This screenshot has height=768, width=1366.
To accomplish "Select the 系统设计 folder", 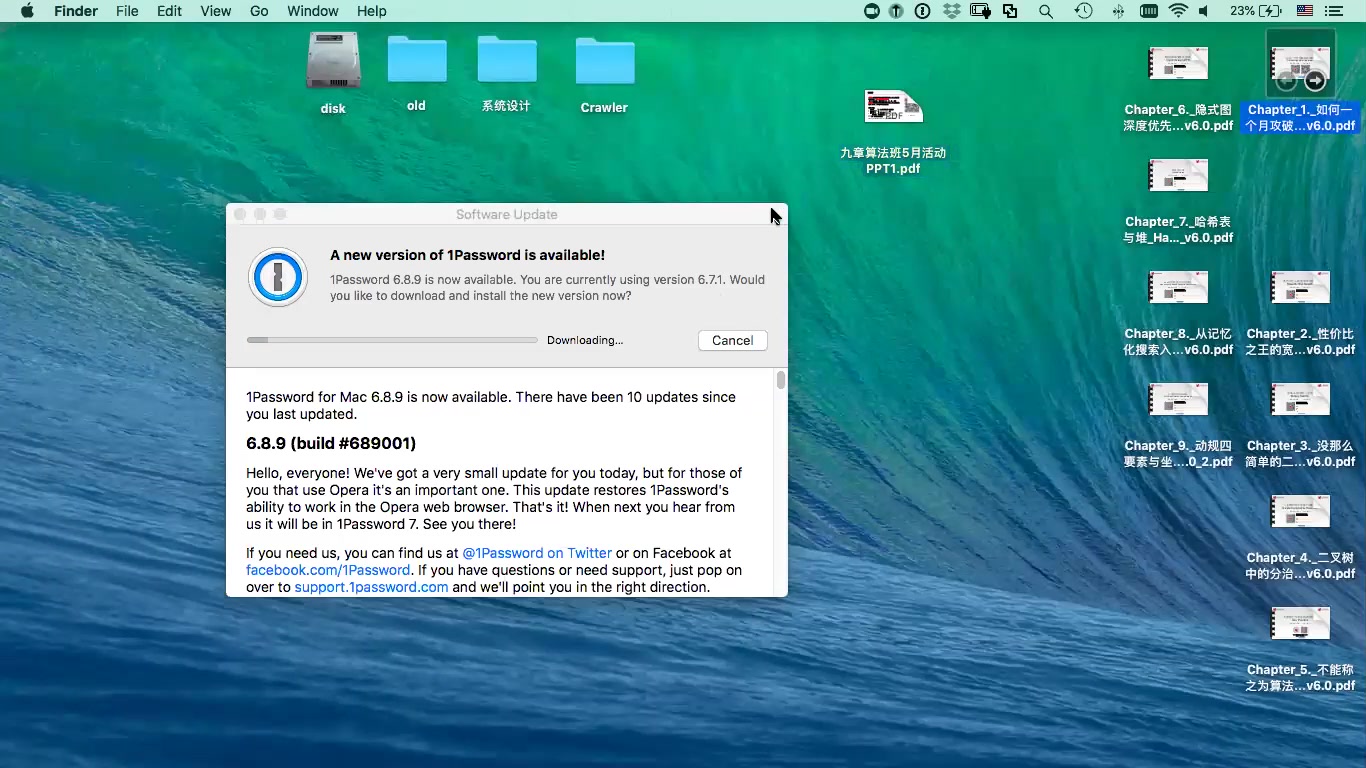I will pos(507,59).
